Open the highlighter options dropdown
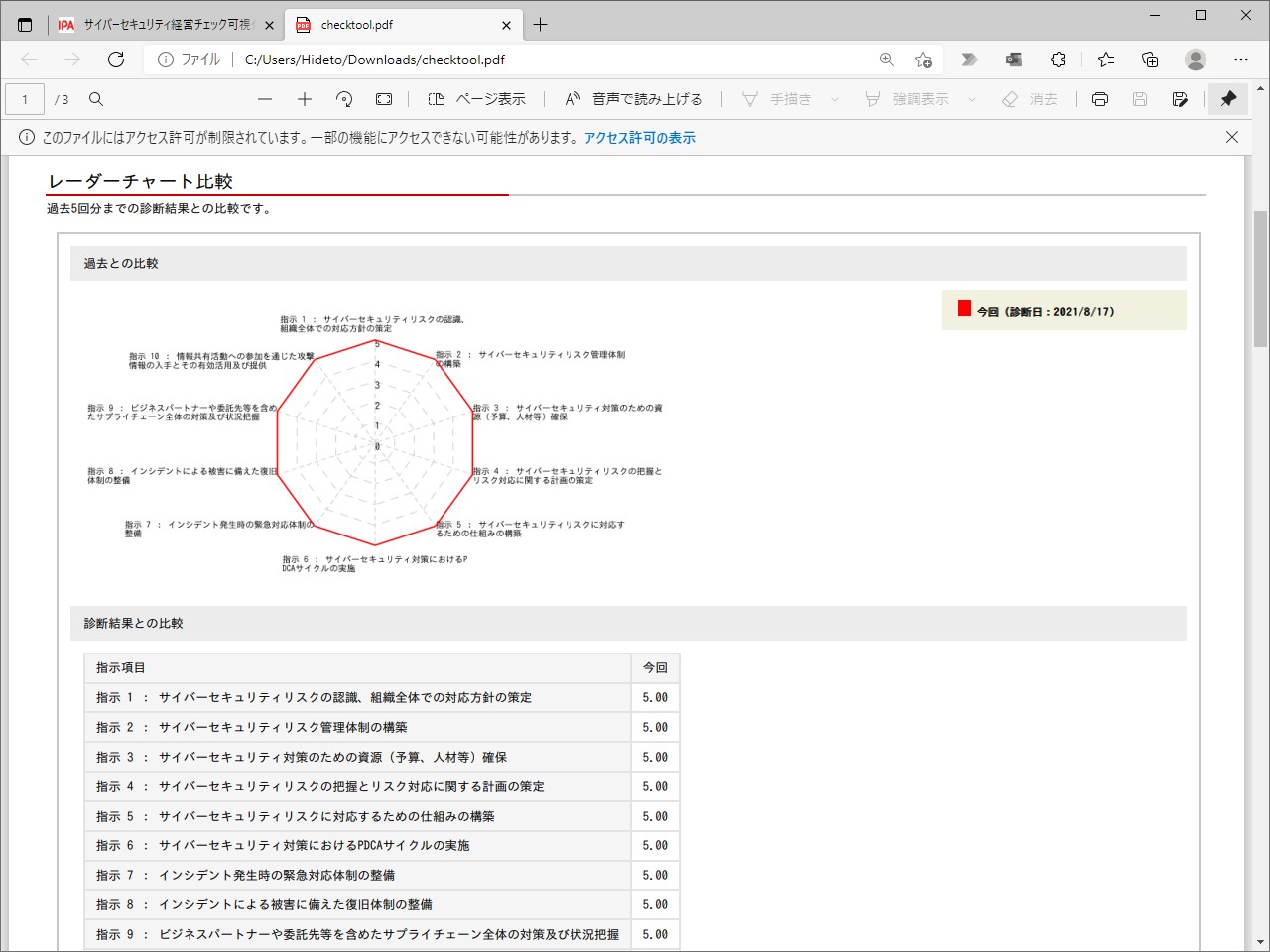Screen dimensions: 1270x952 coord(971,99)
